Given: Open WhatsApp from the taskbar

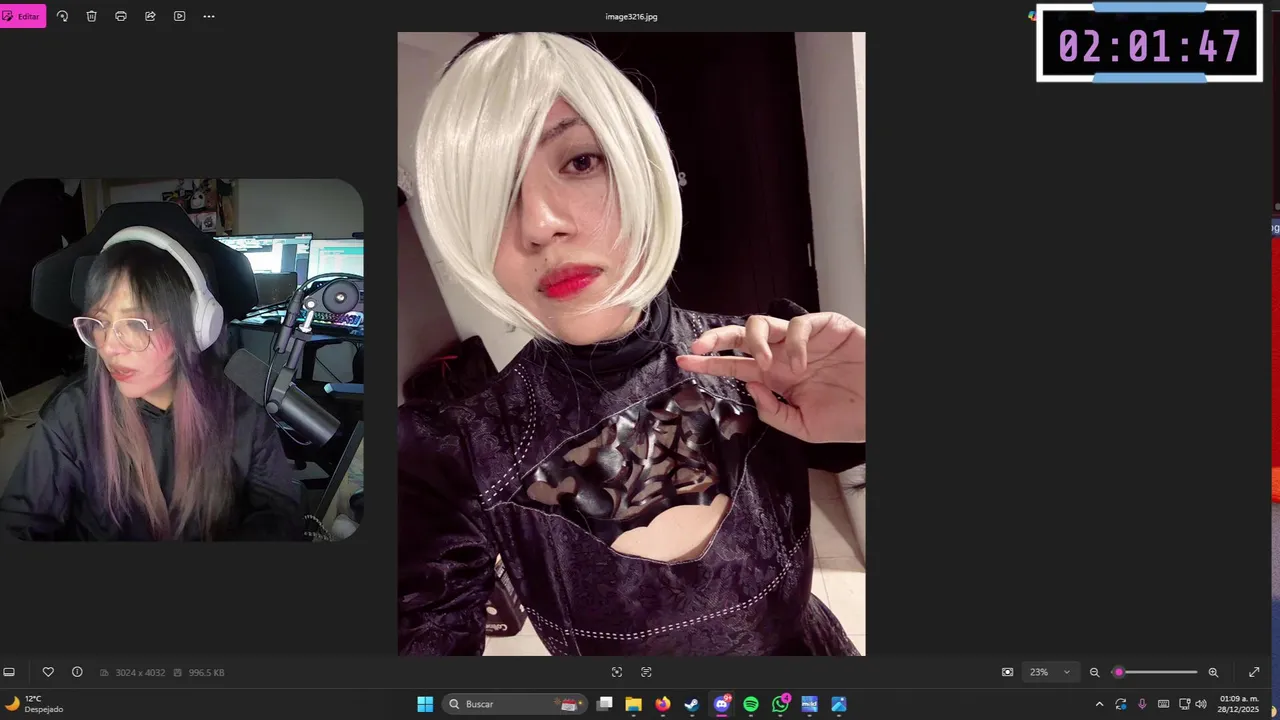Looking at the screenshot, I should point(780,704).
